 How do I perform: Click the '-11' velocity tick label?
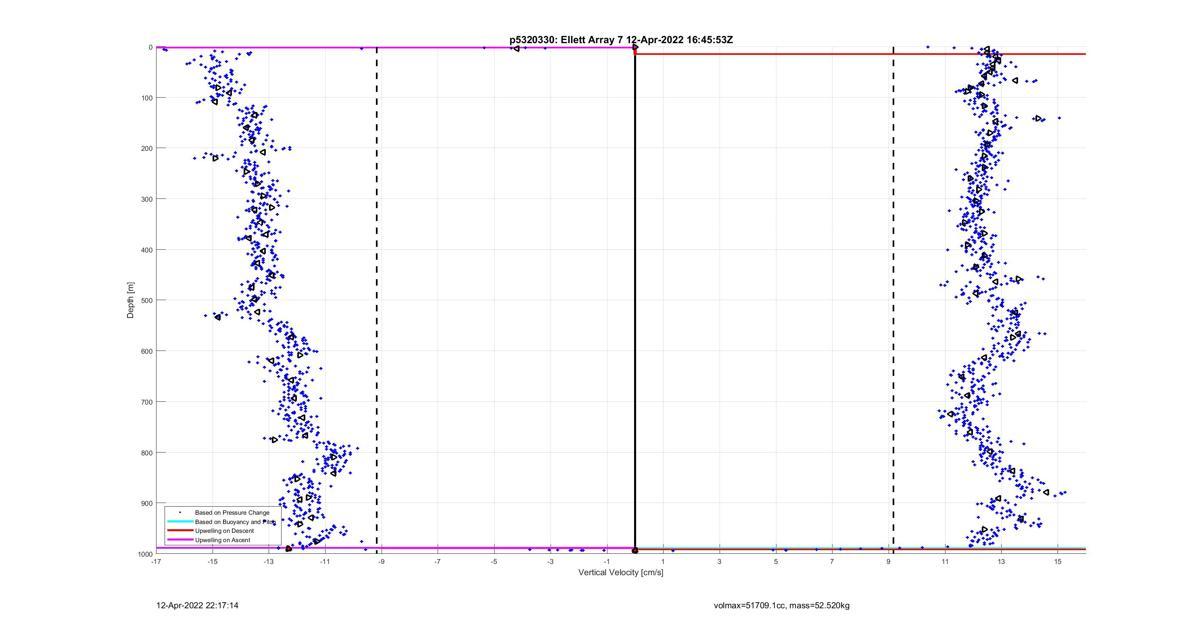[x=325, y=562]
